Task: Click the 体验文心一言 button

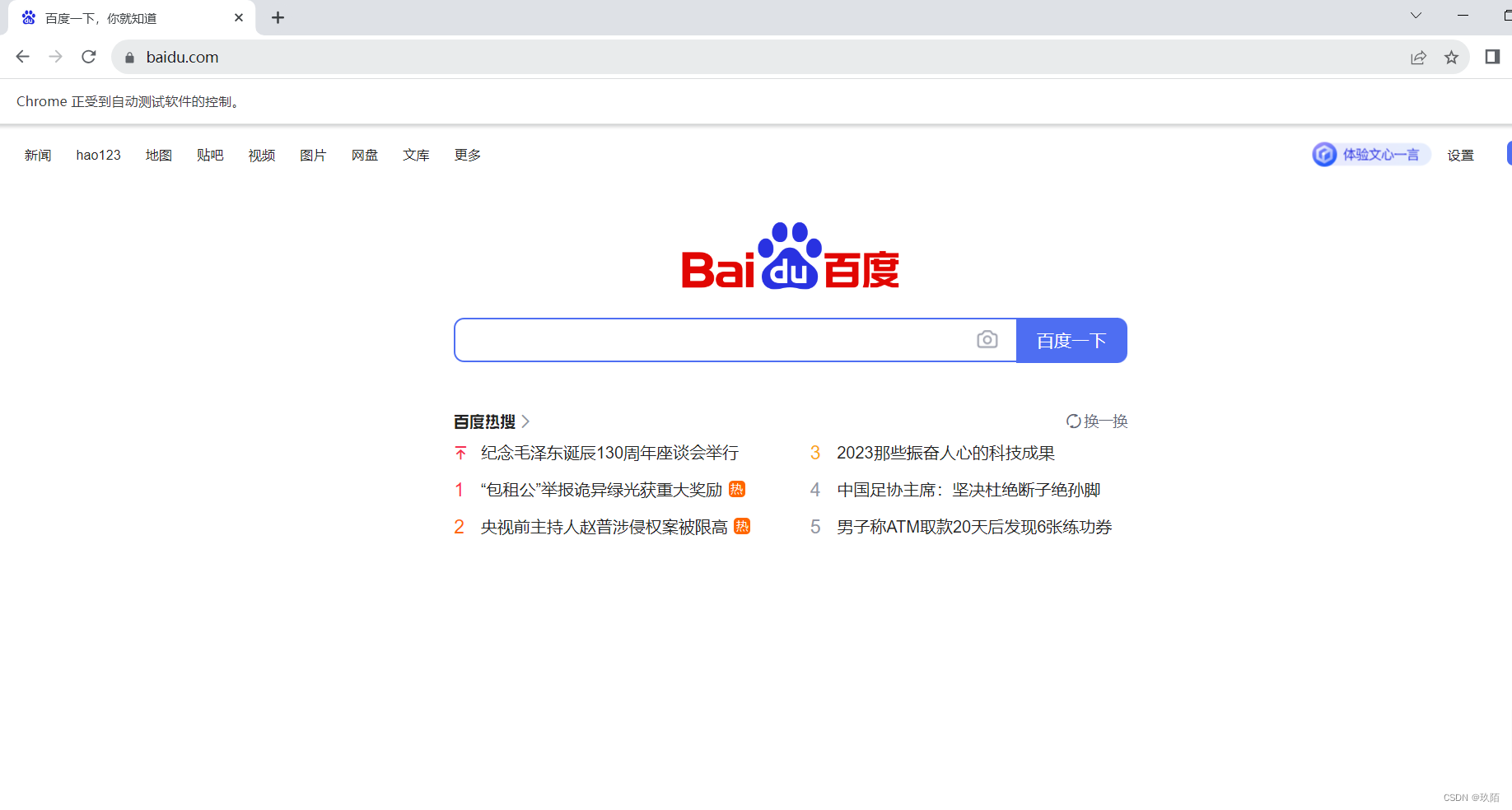Action: [1371, 155]
